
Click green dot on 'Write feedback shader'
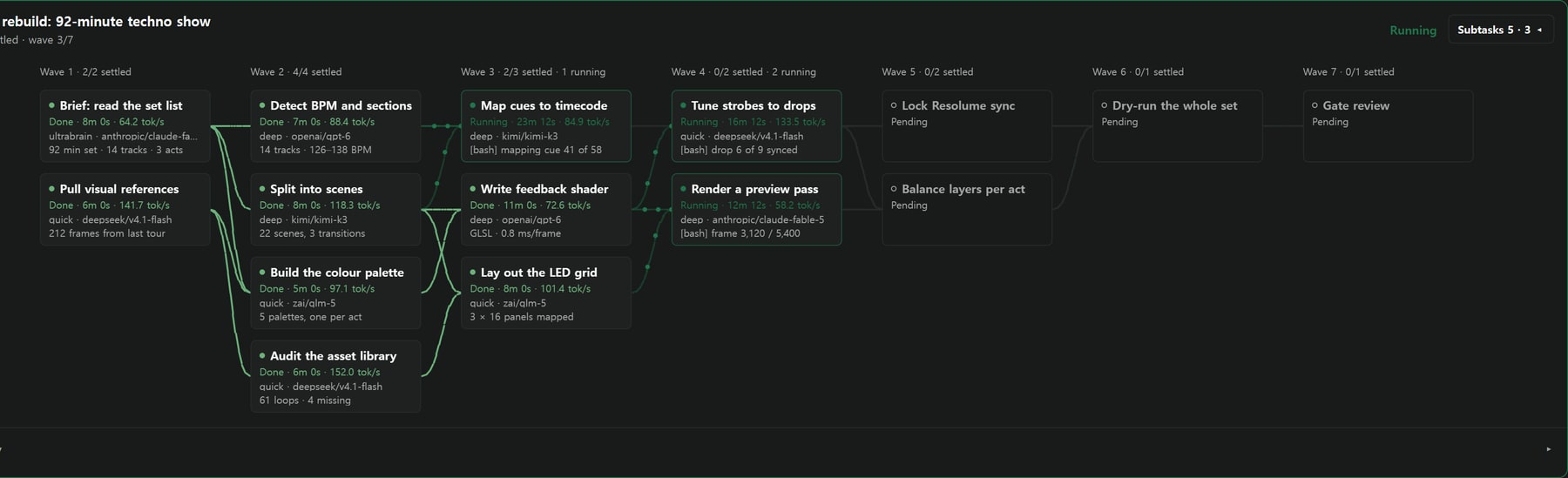pyautogui.click(x=472, y=189)
